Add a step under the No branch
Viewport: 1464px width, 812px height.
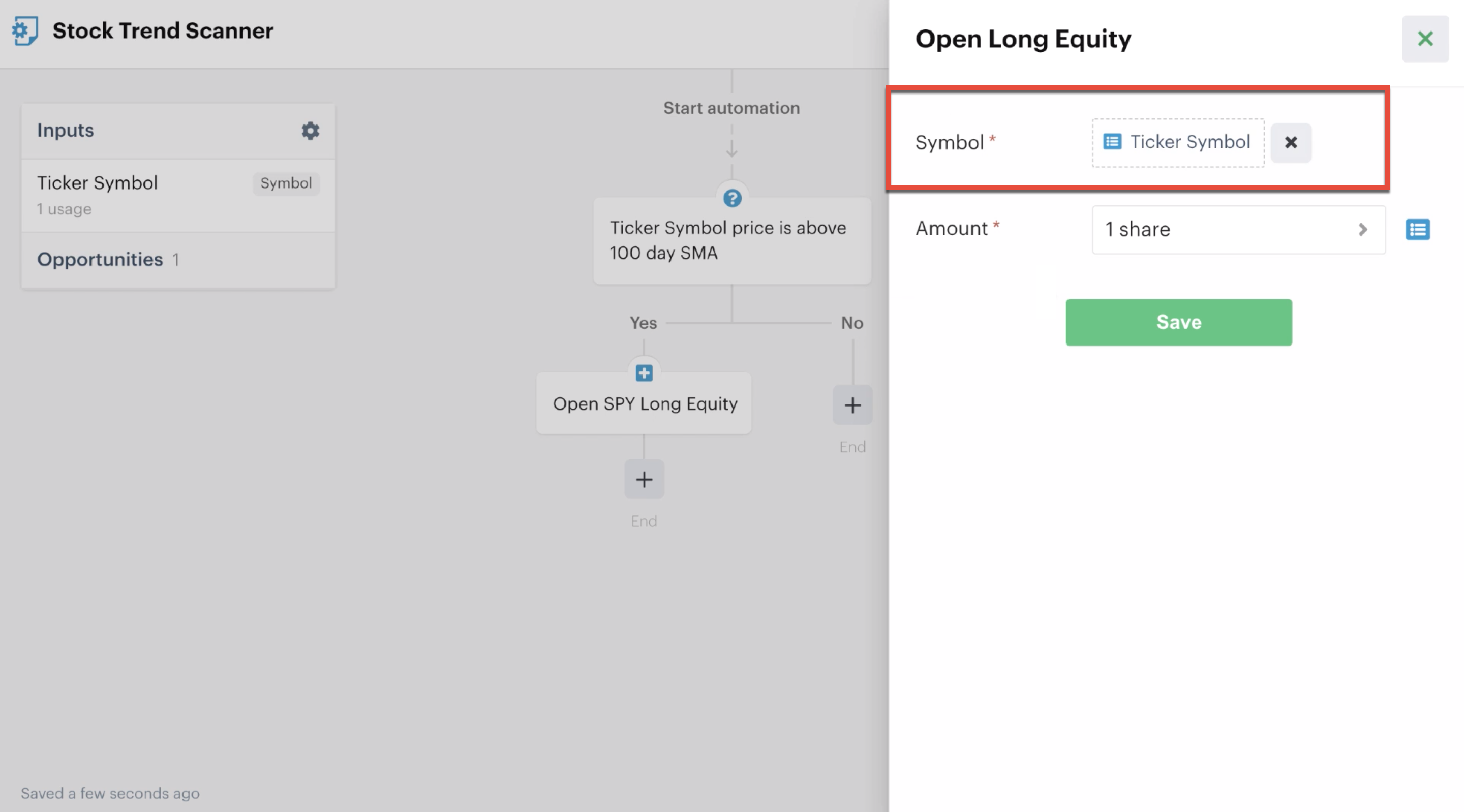(852, 405)
